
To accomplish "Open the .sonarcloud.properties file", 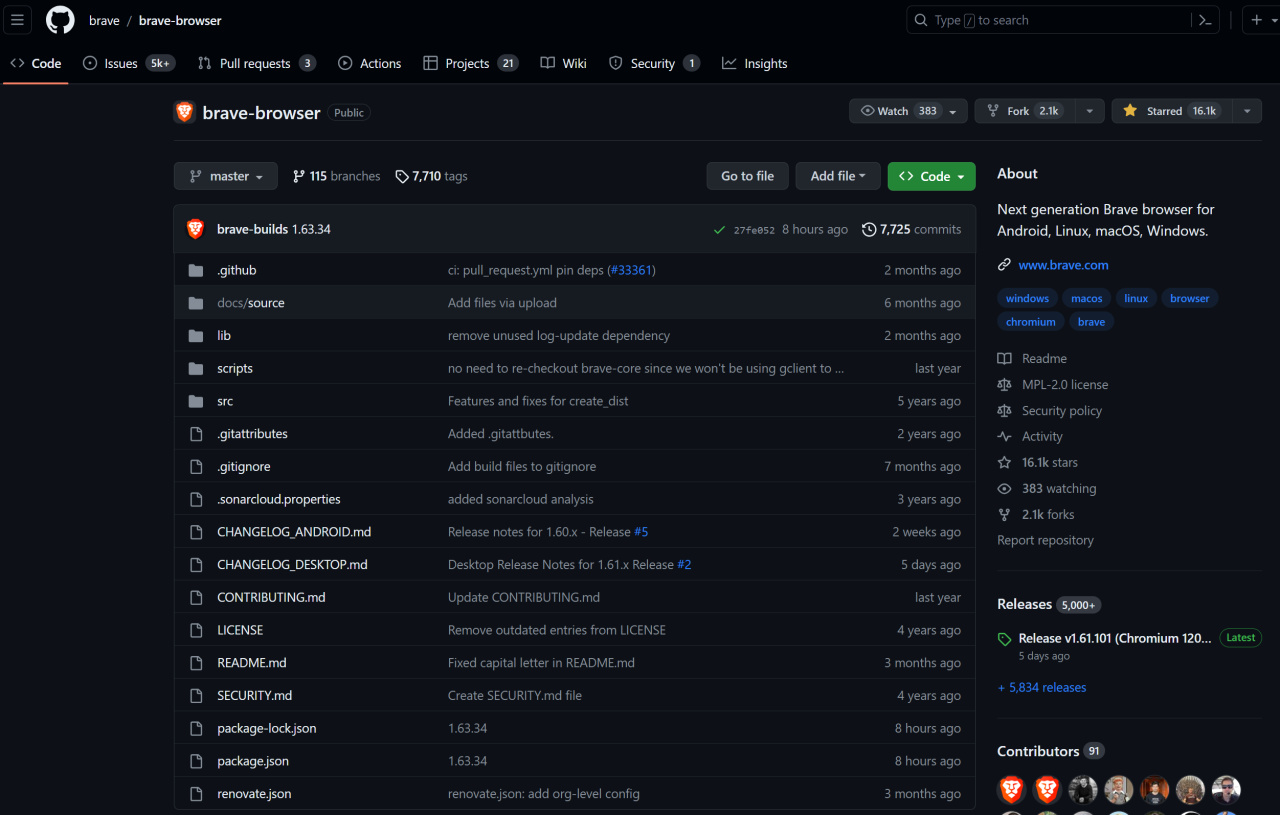I will pyautogui.click(x=279, y=499).
